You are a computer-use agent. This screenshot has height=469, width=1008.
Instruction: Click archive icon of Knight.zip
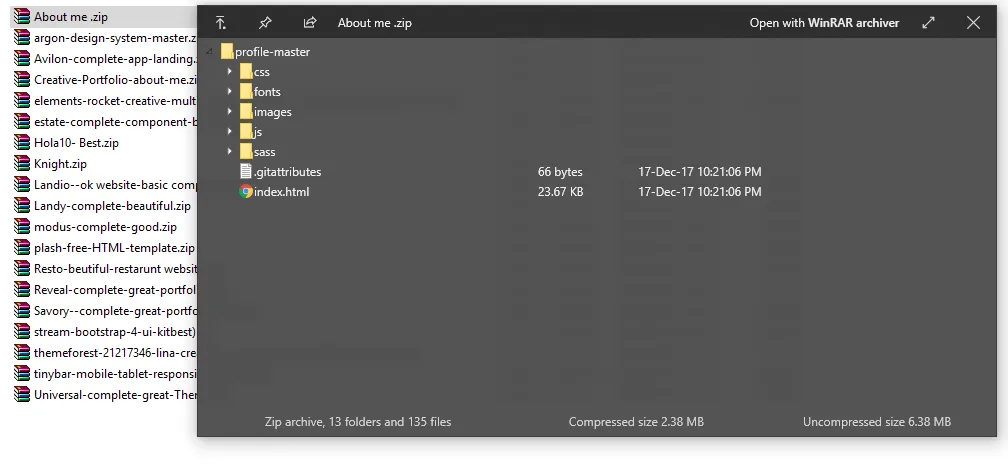[x=22, y=163]
